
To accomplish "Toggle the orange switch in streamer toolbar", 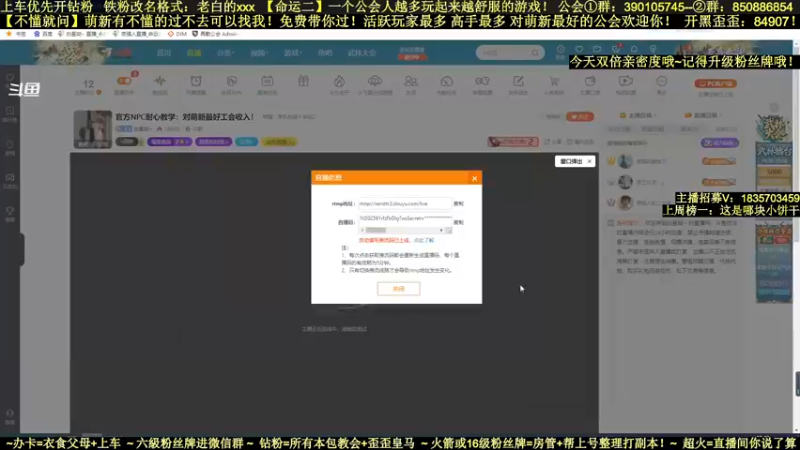I will pos(124,81).
